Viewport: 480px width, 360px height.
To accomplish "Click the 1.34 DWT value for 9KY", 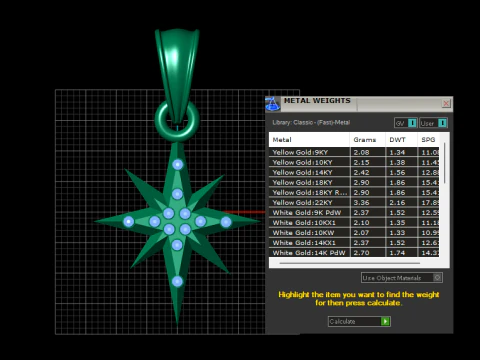I will (397, 152).
